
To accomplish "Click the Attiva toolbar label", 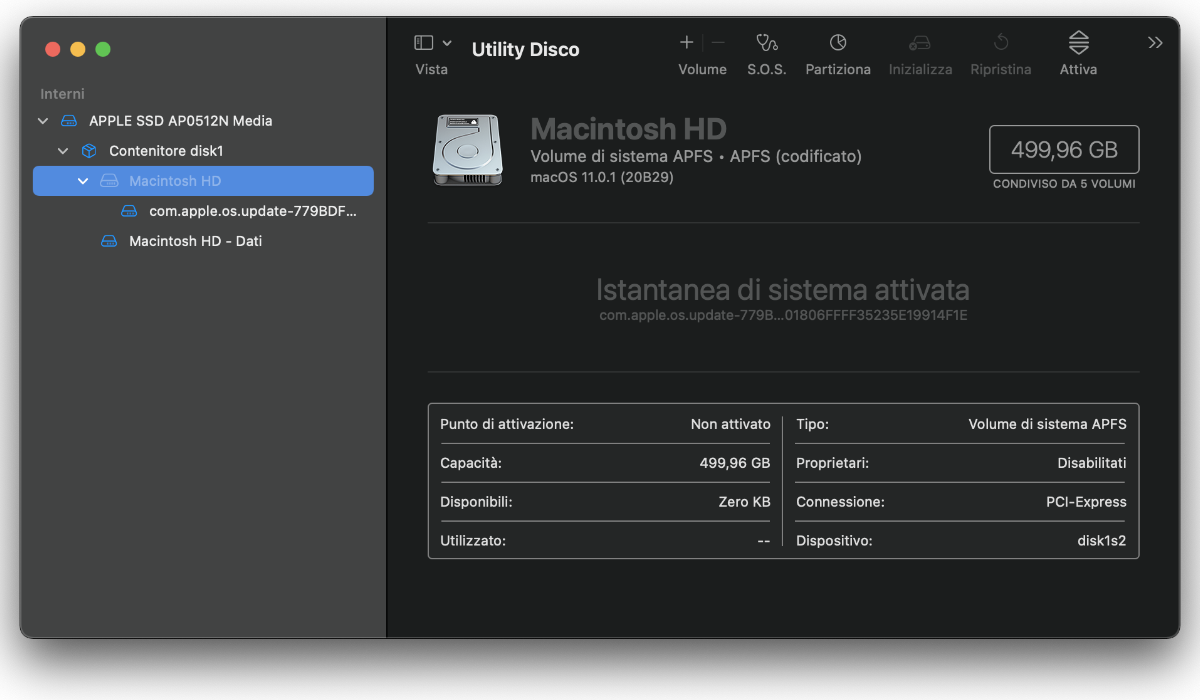I will (x=1079, y=70).
